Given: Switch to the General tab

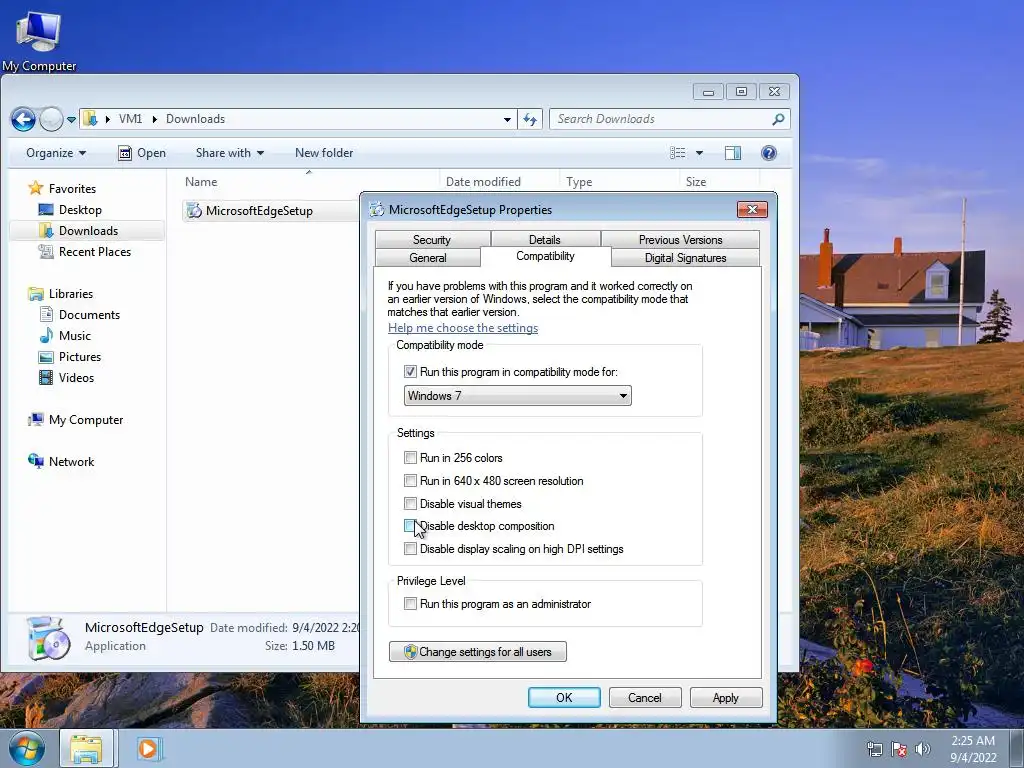Looking at the screenshot, I should point(428,257).
